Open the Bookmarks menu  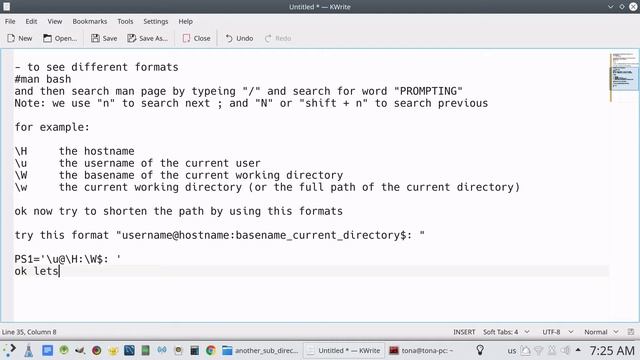90,21
